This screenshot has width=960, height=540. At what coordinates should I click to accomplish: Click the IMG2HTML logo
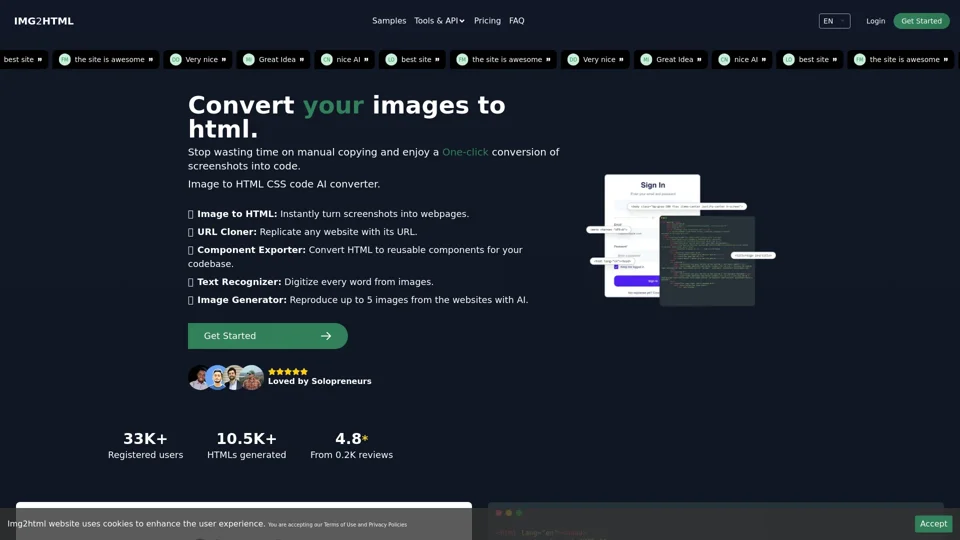[x=43, y=21]
